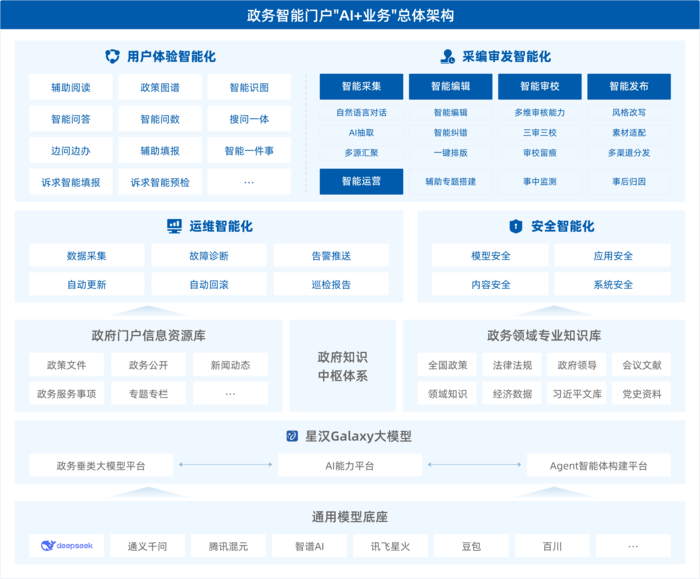Click the 多源汇聚 item

361,153
